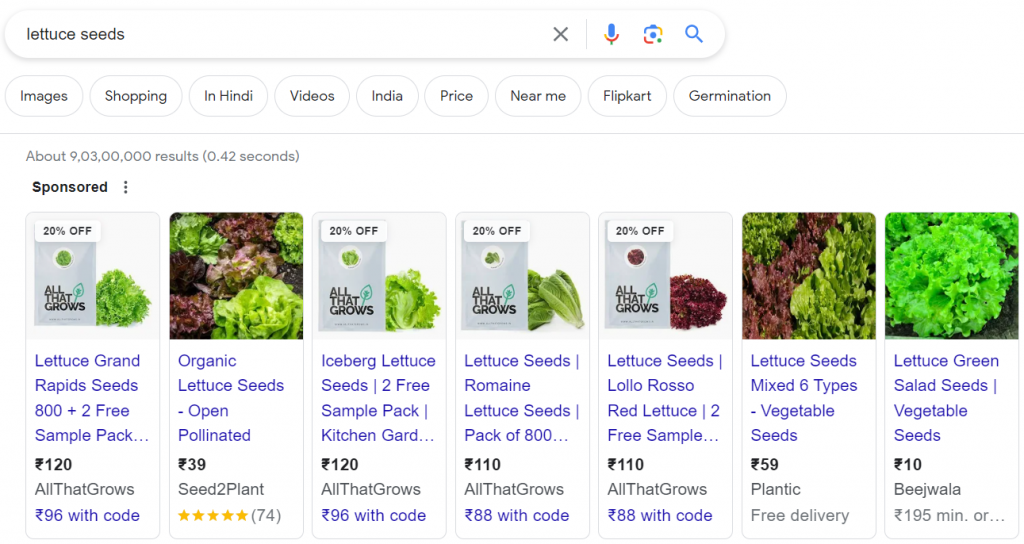The height and width of the screenshot is (544, 1024).
Task: Clear the search box with X icon
Action: [560, 35]
